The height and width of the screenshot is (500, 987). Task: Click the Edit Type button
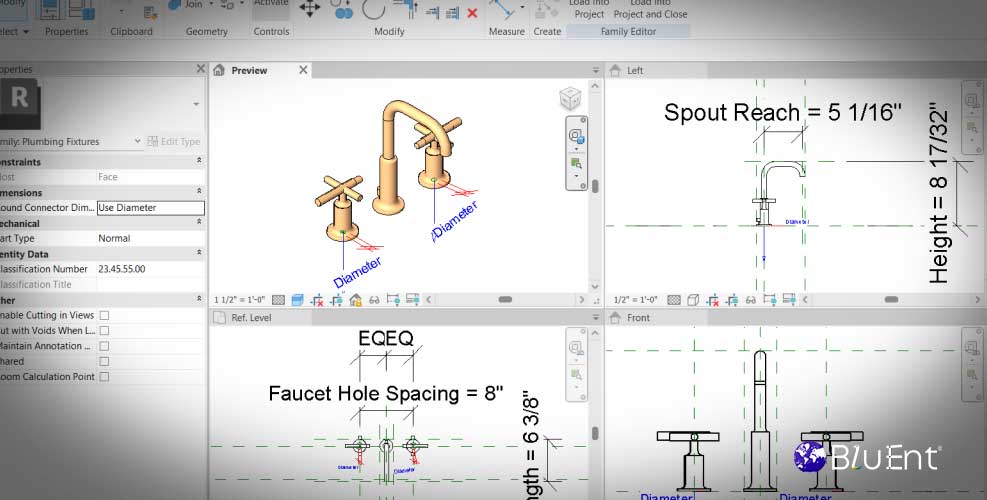(x=174, y=142)
